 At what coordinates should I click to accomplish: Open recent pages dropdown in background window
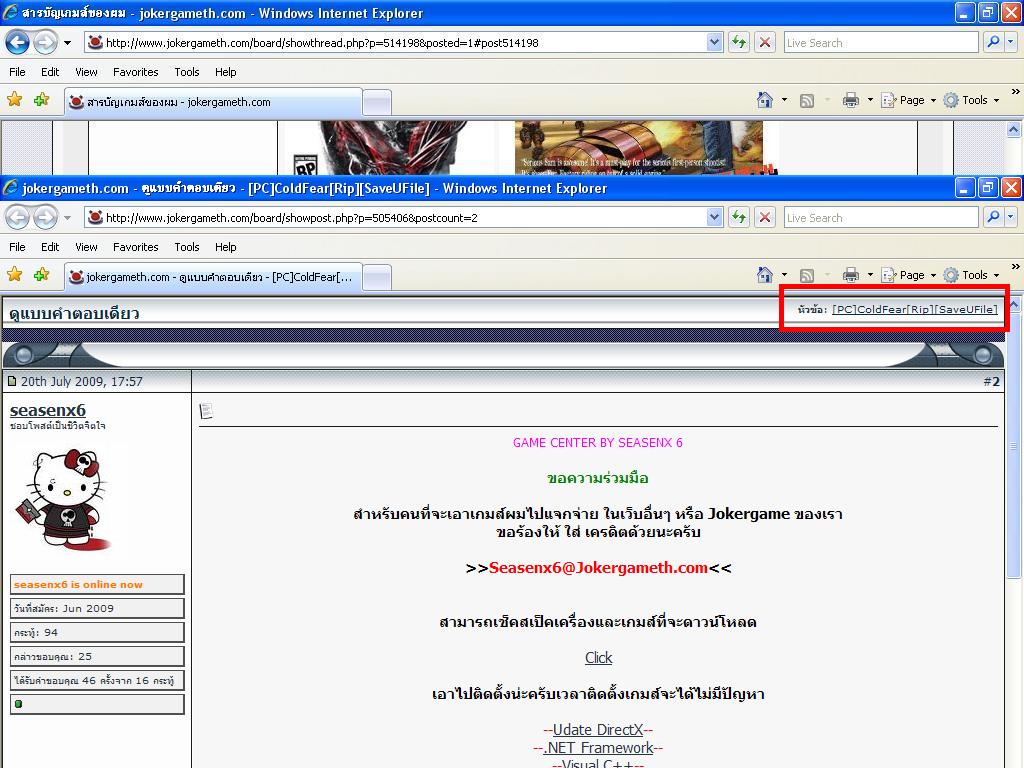click(67, 43)
